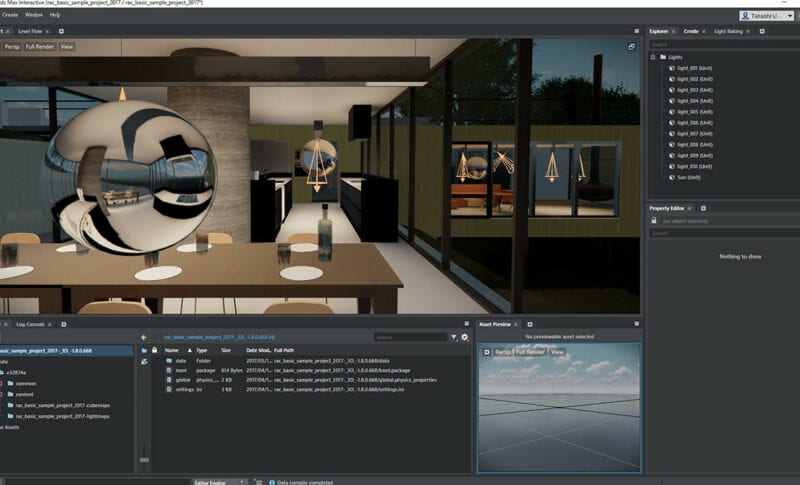Select the Sun (Unit) item in Explorer

tap(689, 176)
